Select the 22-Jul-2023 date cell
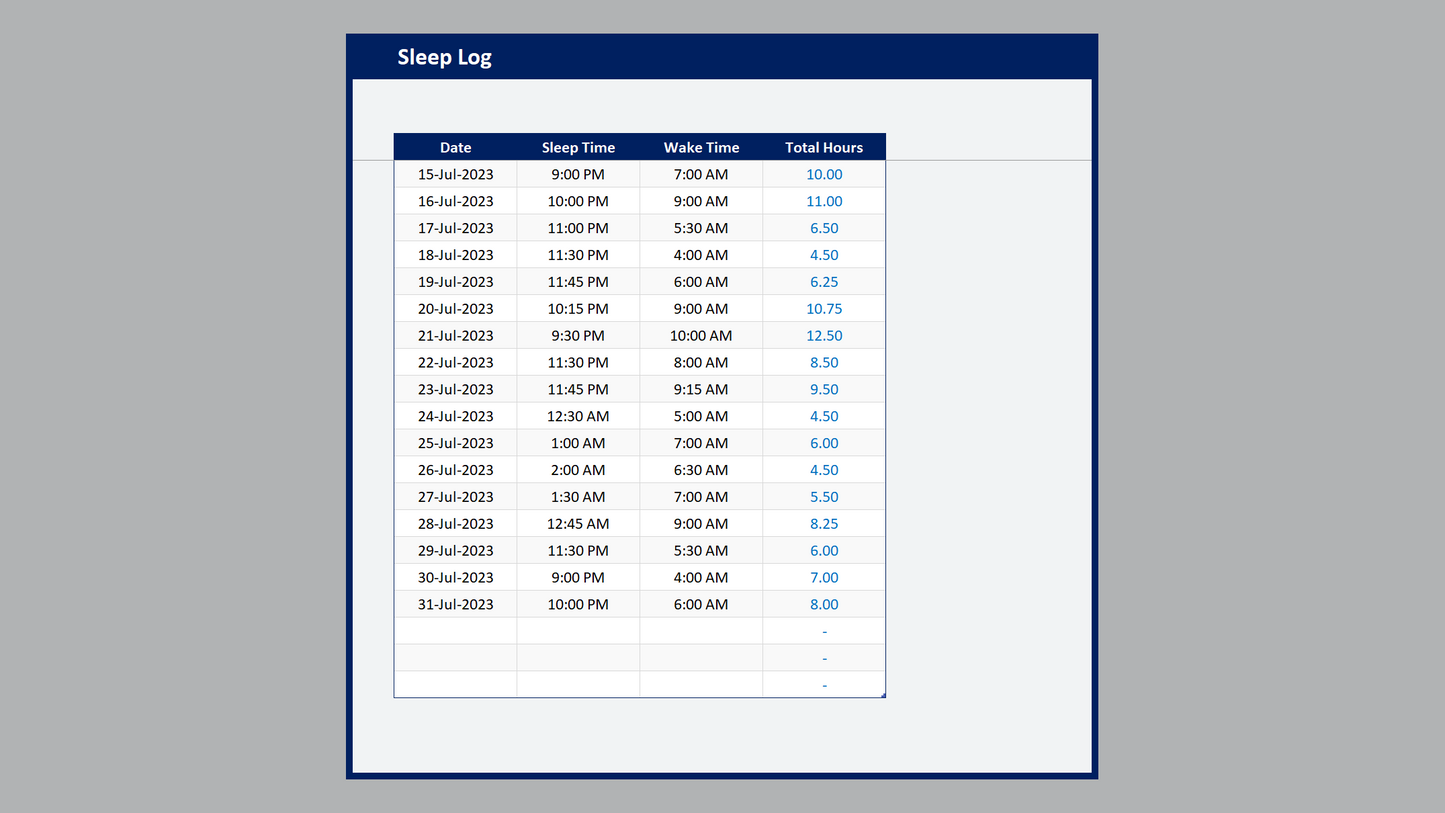The image size is (1445, 813). (x=455, y=362)
